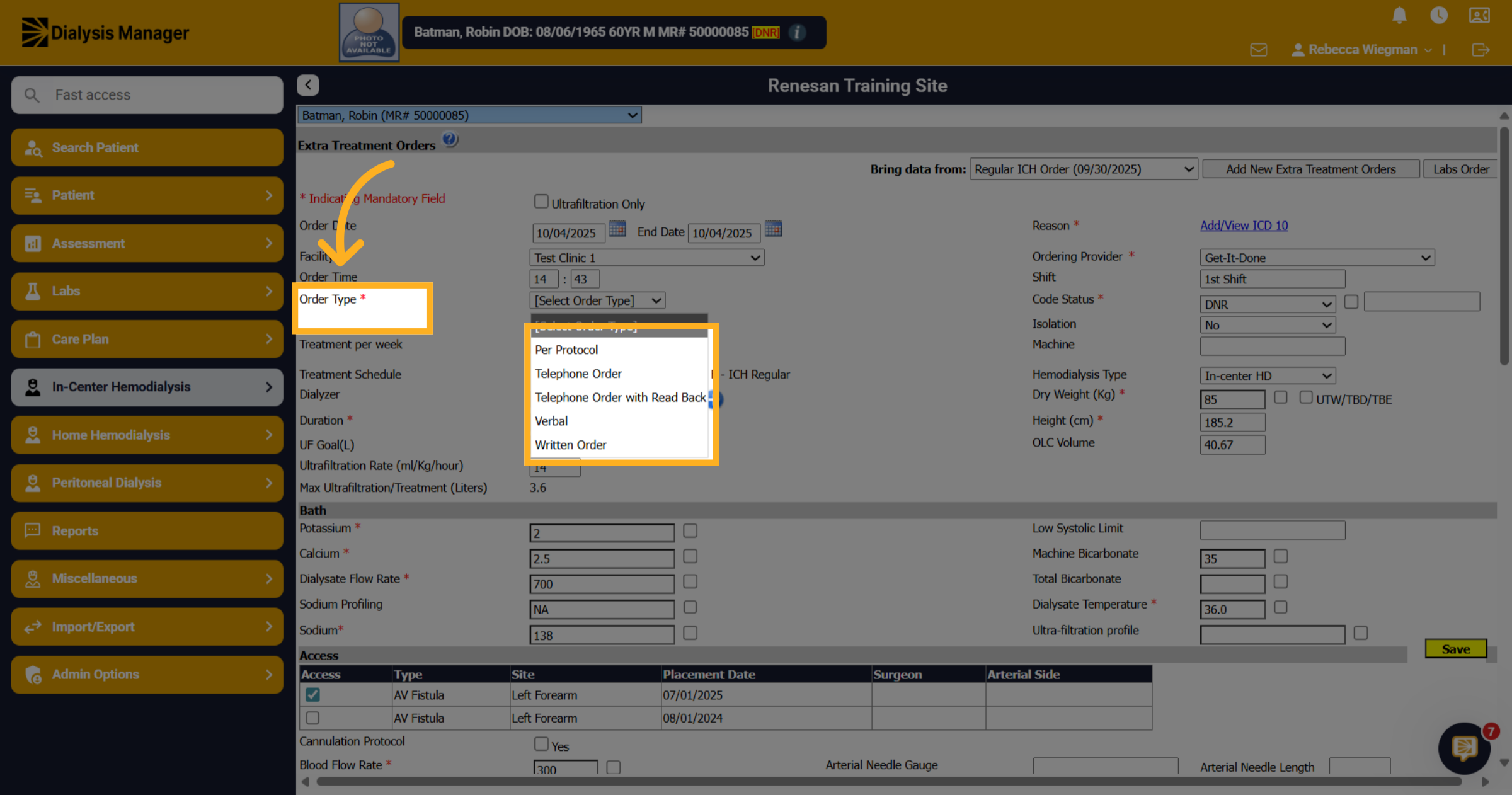Open the chat support bubble

point(1464,748)
